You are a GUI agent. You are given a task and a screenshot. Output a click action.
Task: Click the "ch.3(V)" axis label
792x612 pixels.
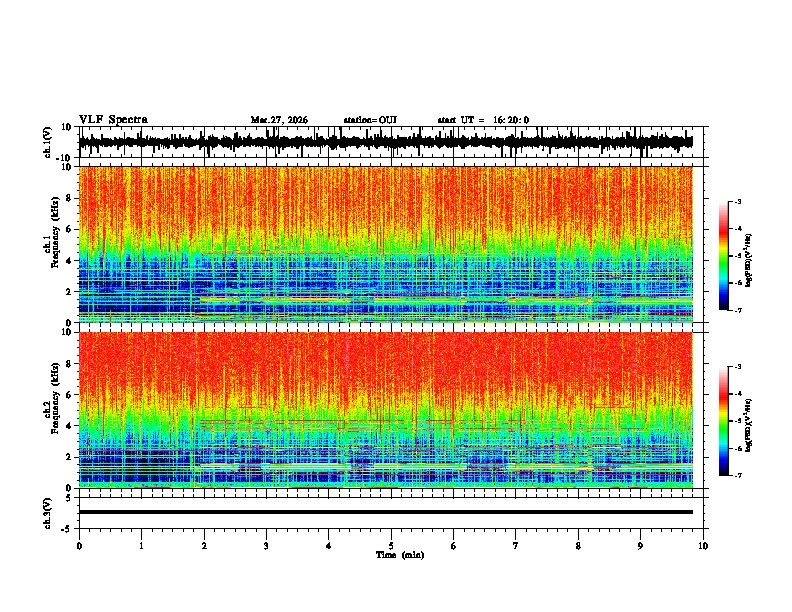tap(48, 513)
